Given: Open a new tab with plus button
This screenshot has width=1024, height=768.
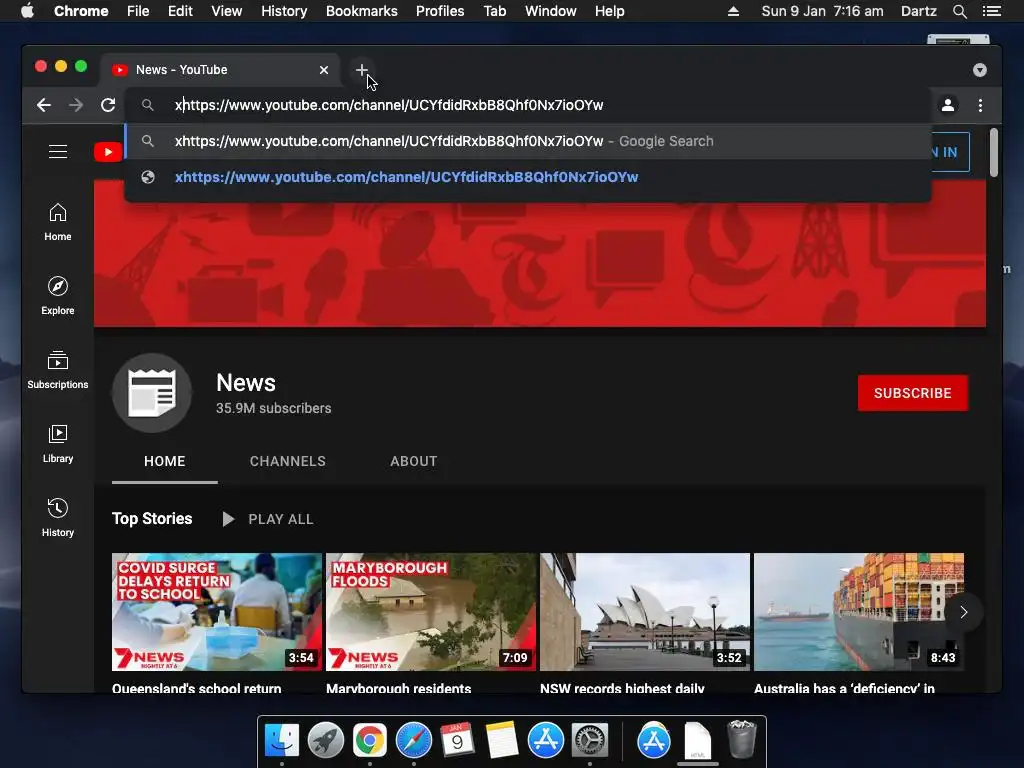Looking at the screenshot, I should [x=362, y=70].
